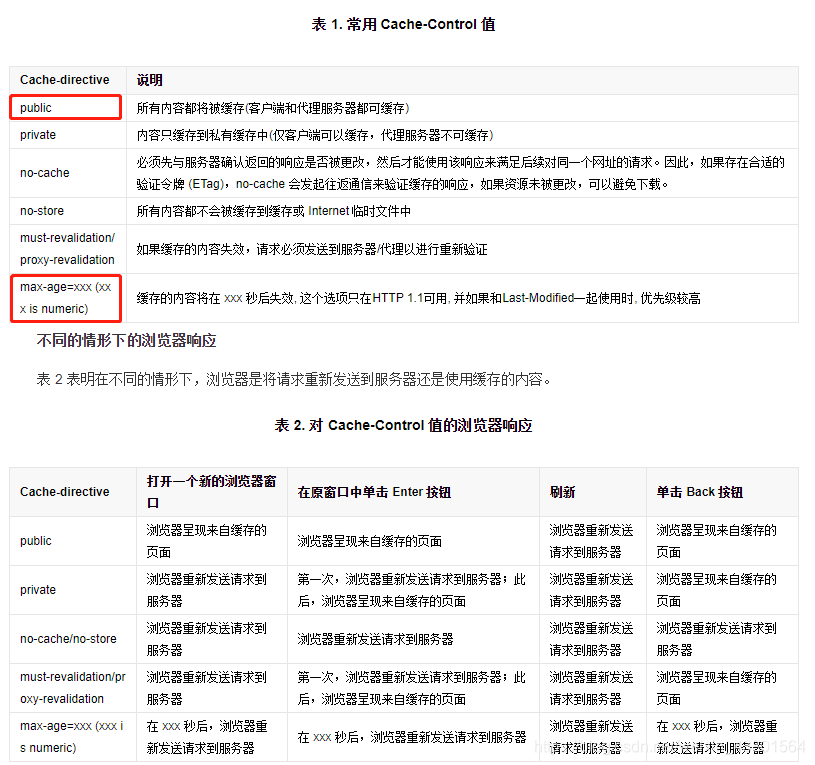Click the 表 2. 对 Cache-Control 值的浏览器响应 title
The image size is (815, 765).
403,425
